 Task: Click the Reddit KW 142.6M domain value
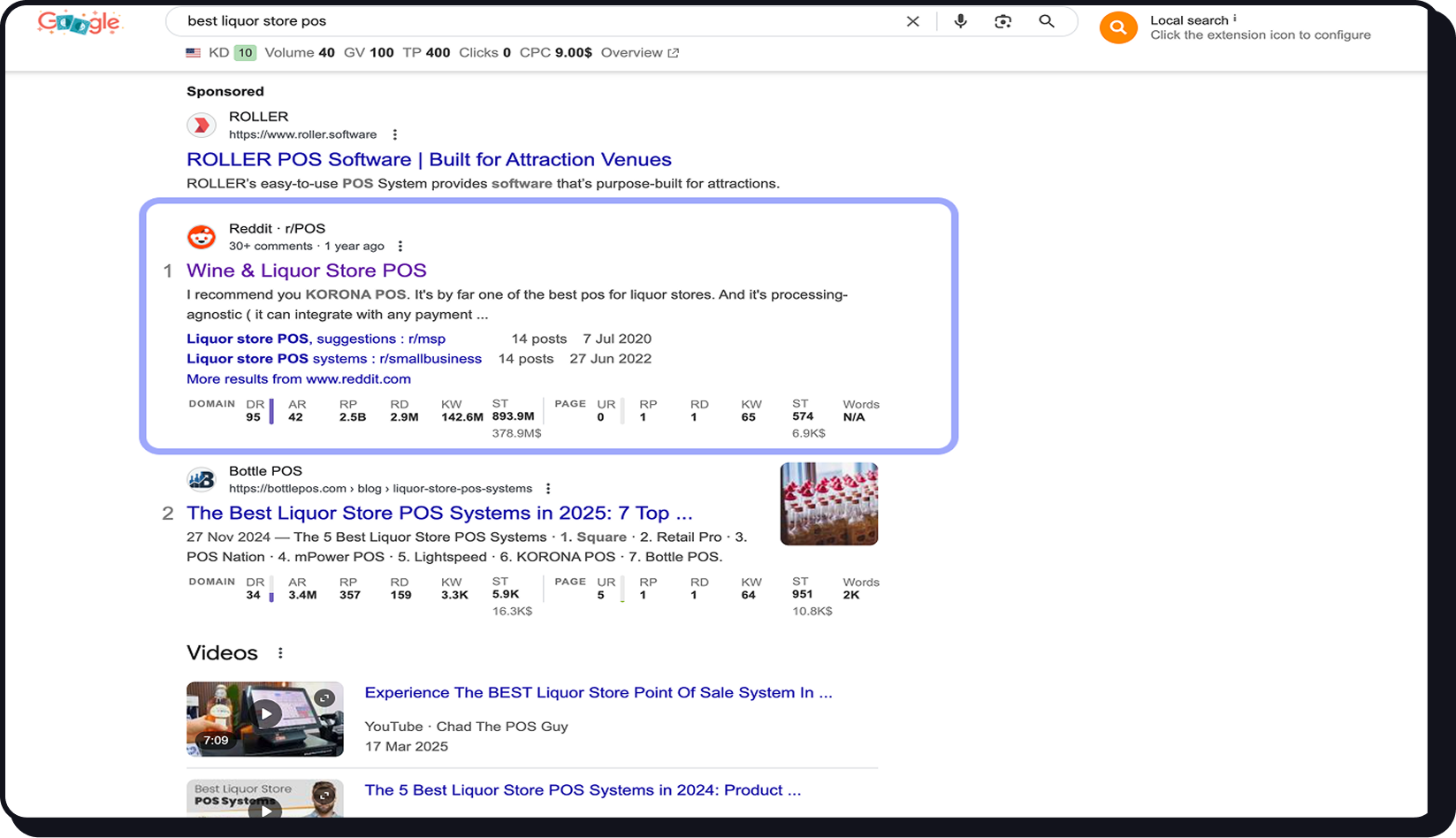click(x=462, y=417)
